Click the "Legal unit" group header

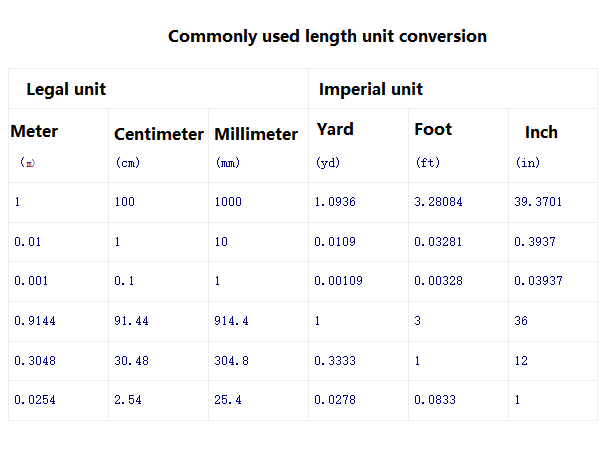point(66,89)
